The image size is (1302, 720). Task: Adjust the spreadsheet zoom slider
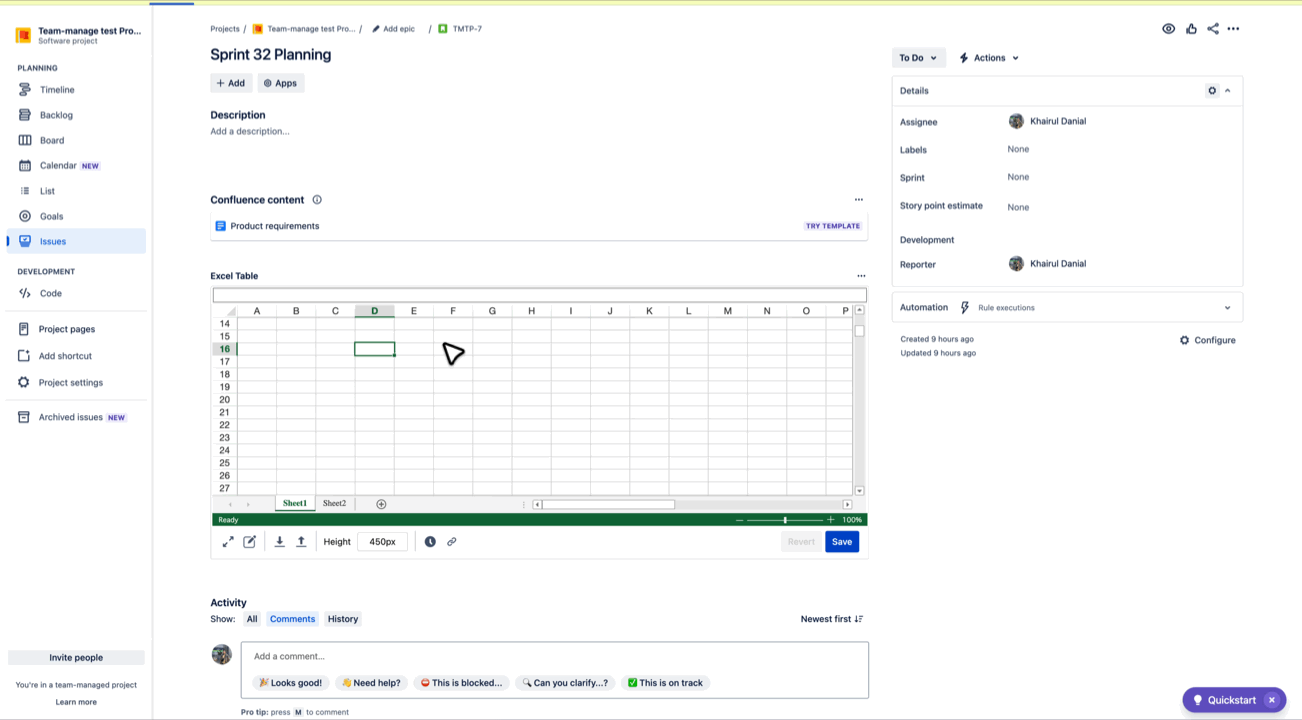[786, 519]
